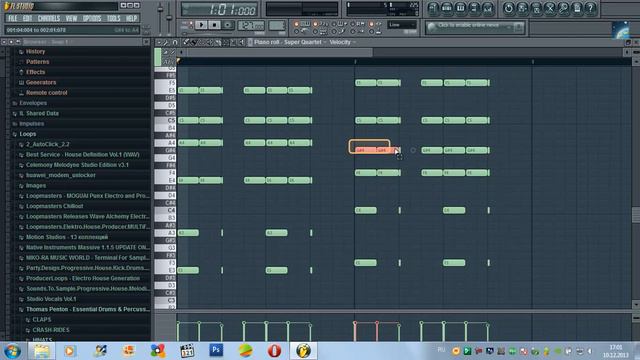Click the circular arrow undo icon
640x360 pixels.
tap(509, 8)
